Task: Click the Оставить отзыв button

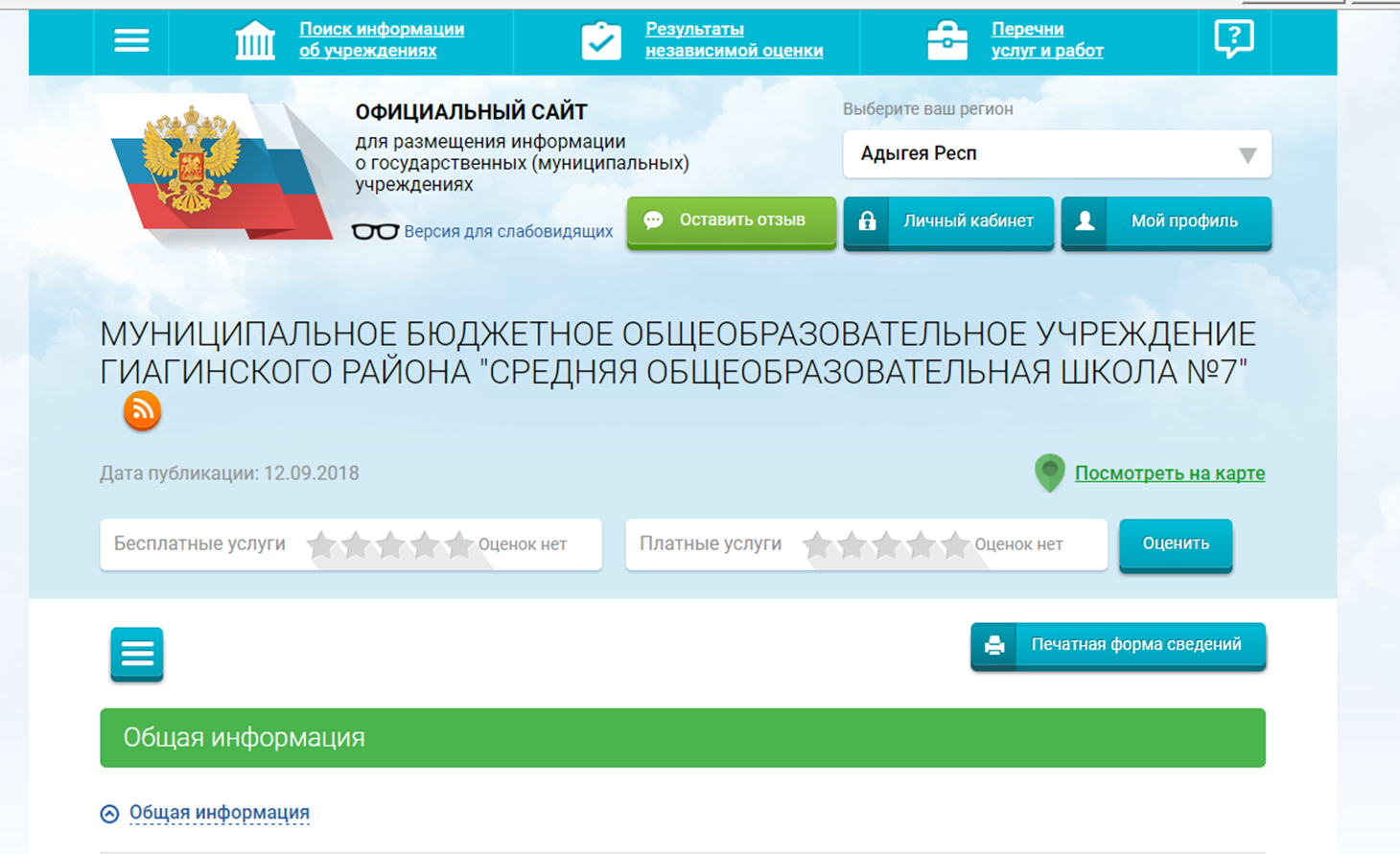Action: click(732, 221)
